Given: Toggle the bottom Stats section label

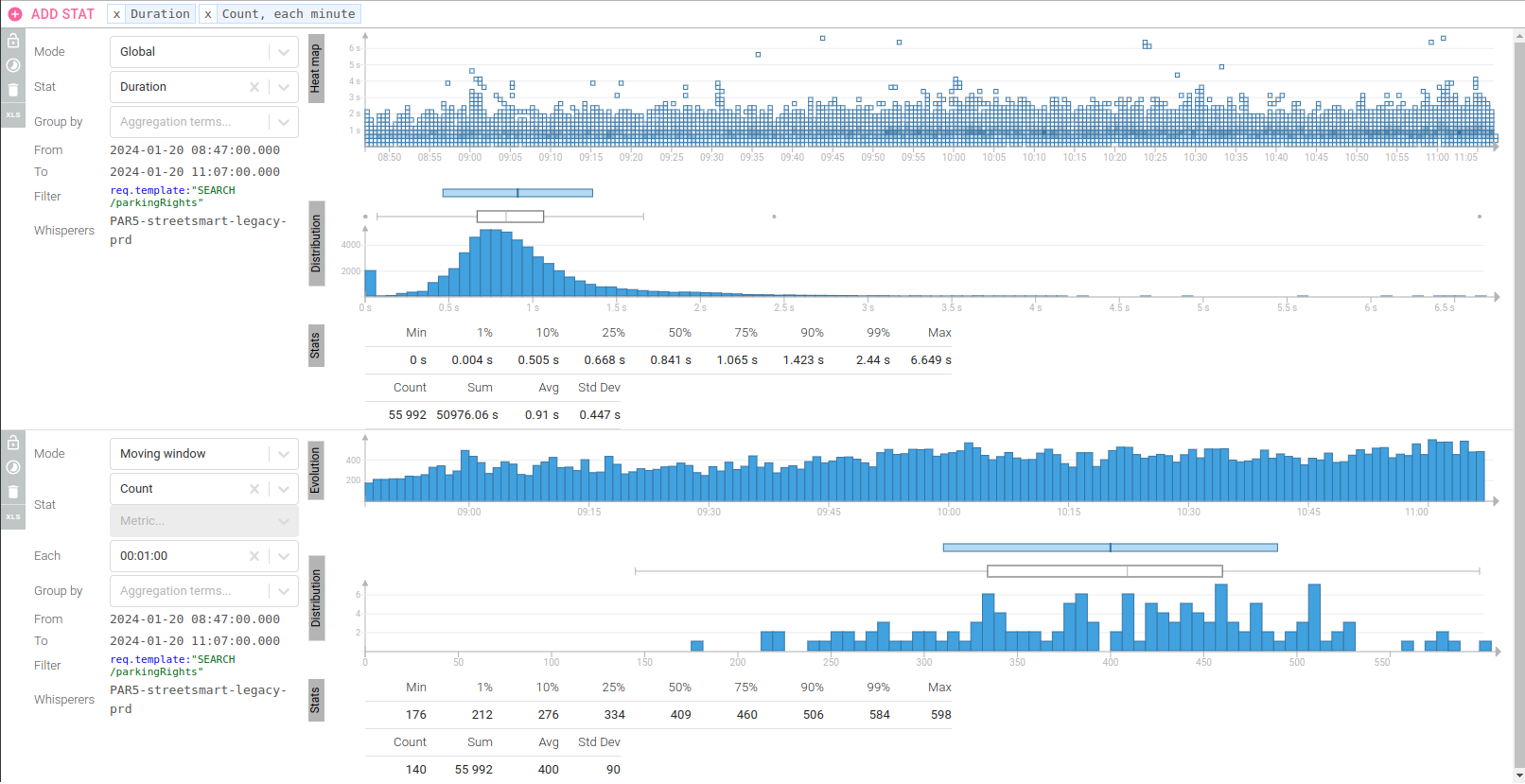Looking at the screenshot, I should (316, 701).
